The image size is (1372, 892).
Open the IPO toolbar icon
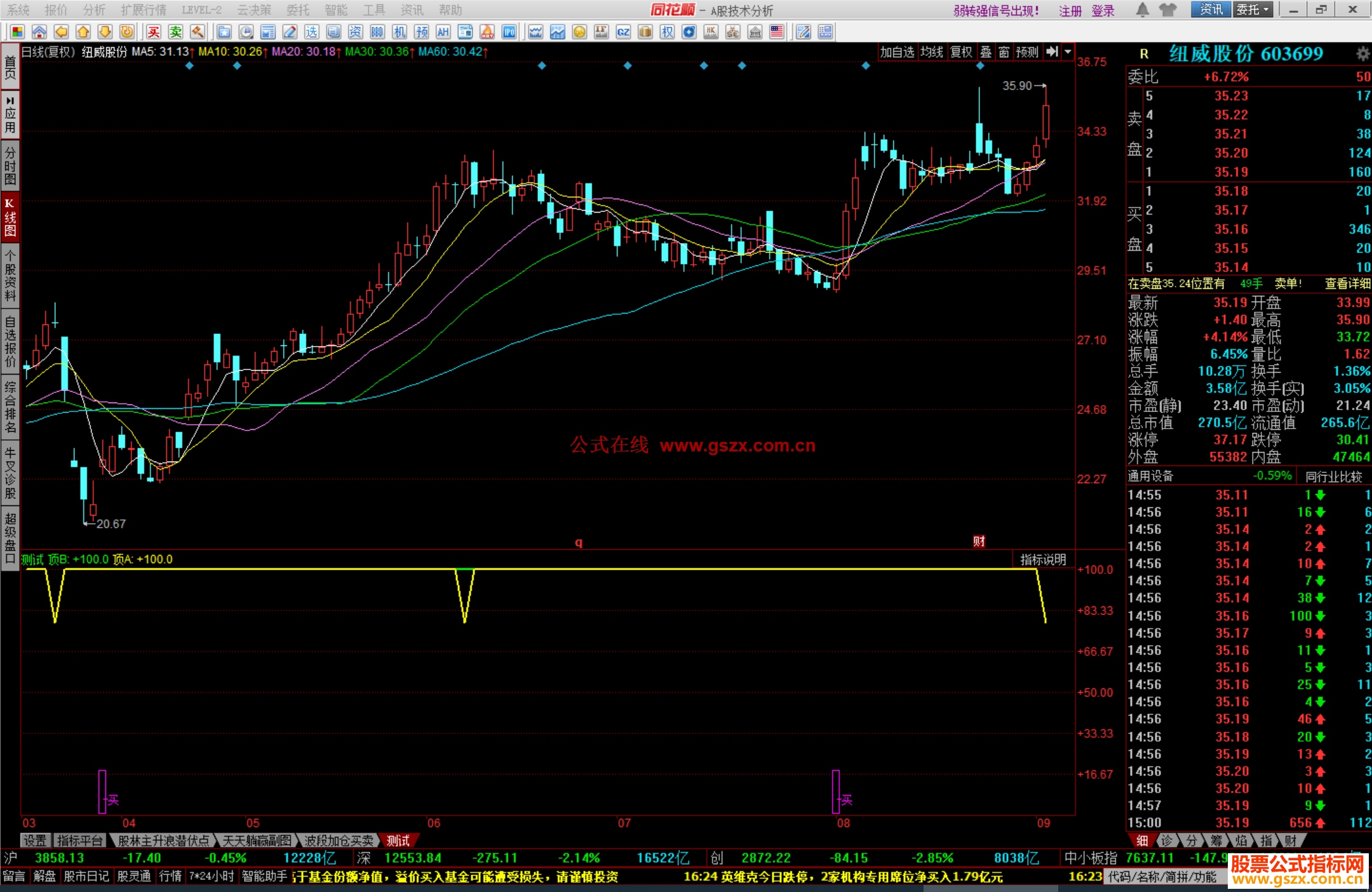click(x=509, y=32)
